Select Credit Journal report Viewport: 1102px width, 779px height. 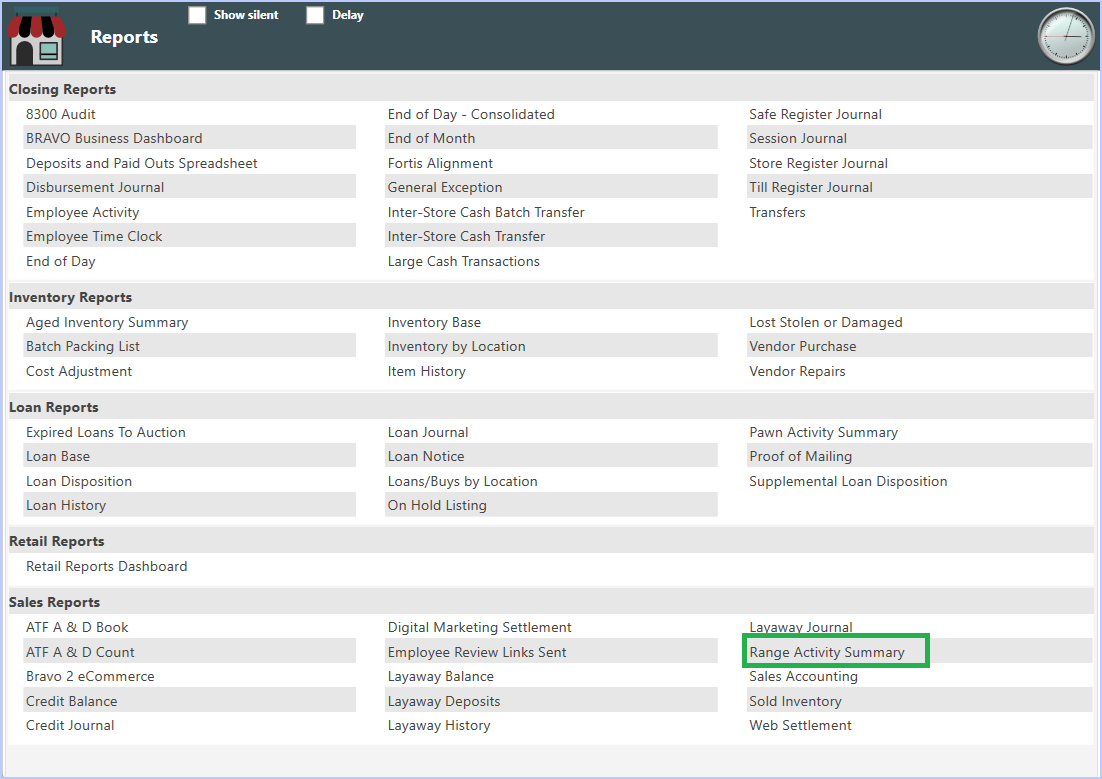click(70, 726)
